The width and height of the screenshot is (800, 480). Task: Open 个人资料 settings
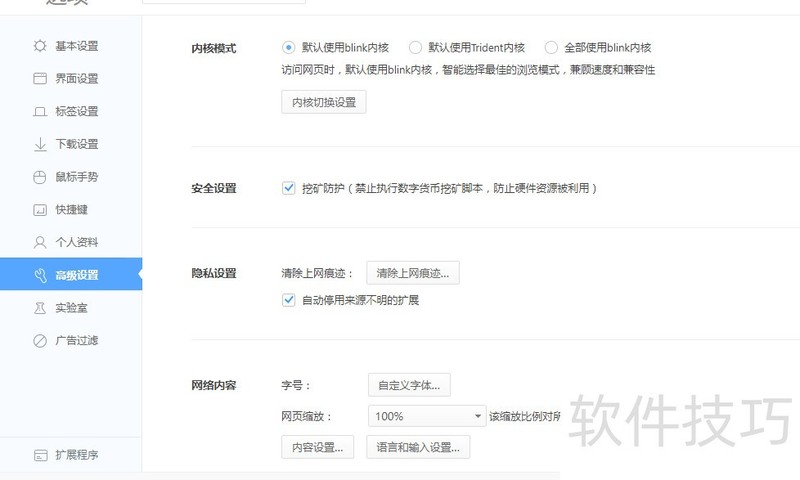click(x=77, y=242)
